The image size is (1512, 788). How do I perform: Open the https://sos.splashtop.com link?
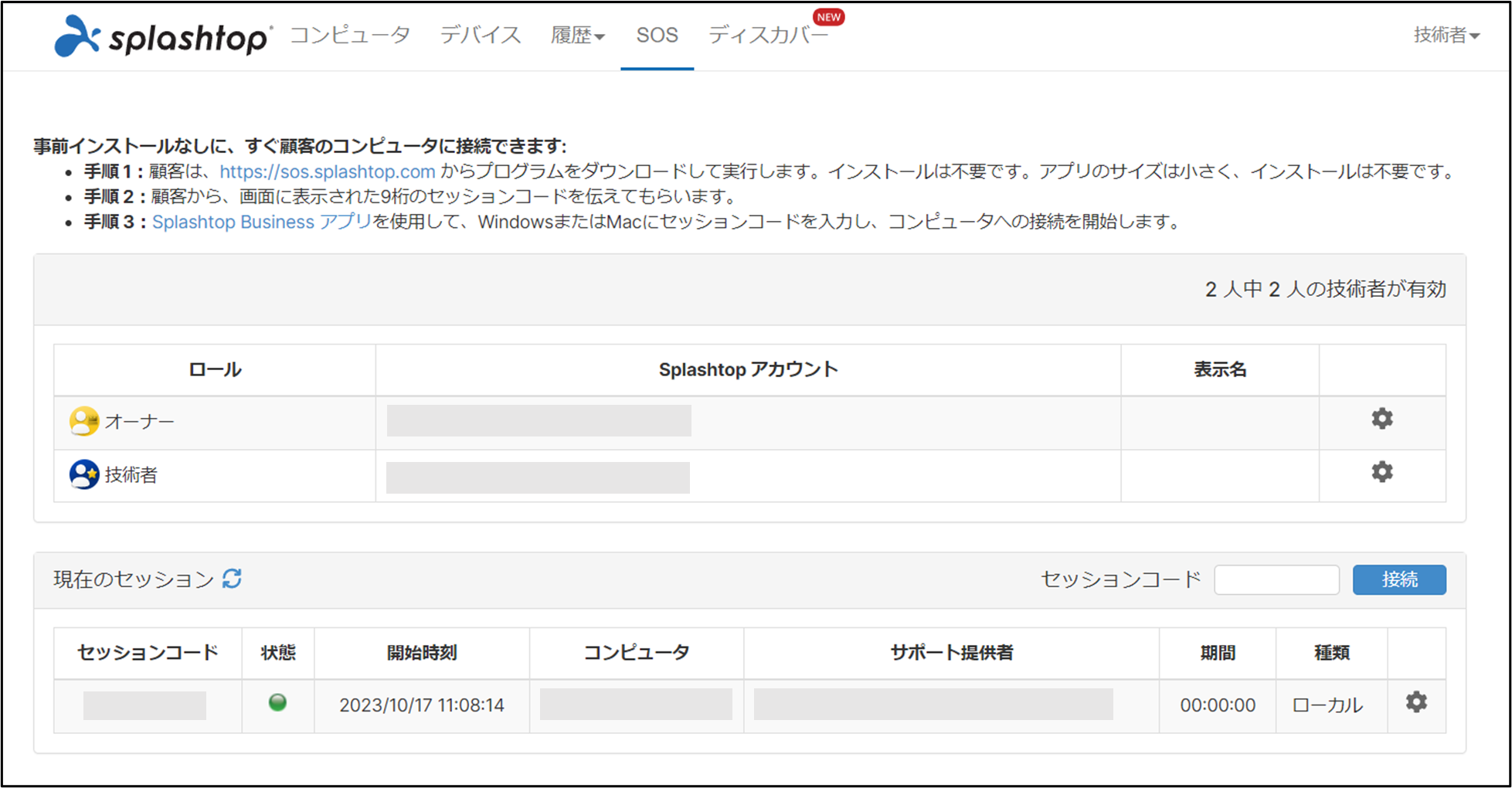pyautogui.click(x=328, y=172)
